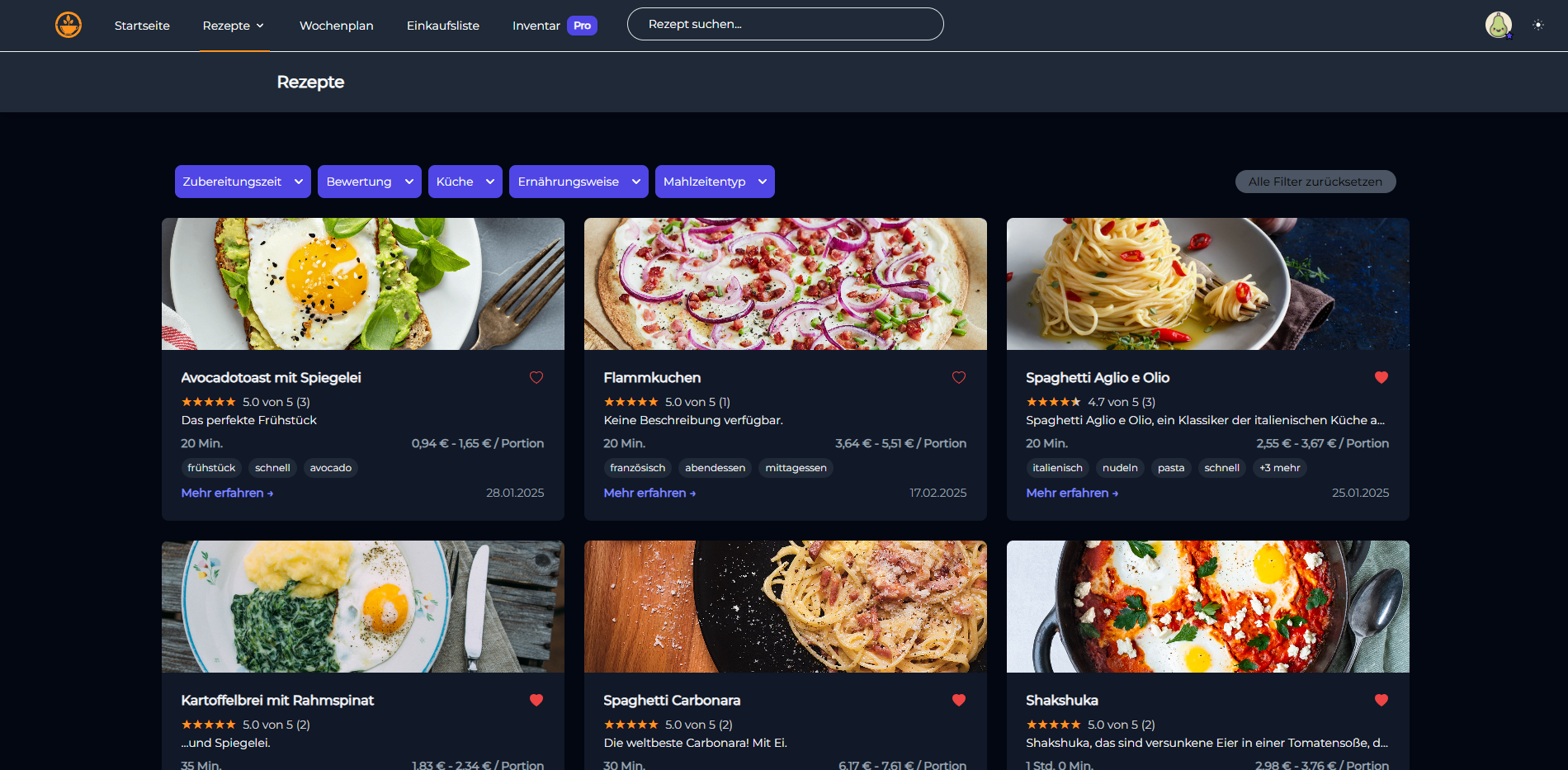The width and height of the screenshot is (1568, 770).
Task: Click the orange bowl app logo
Action: (x=68, y=25)
